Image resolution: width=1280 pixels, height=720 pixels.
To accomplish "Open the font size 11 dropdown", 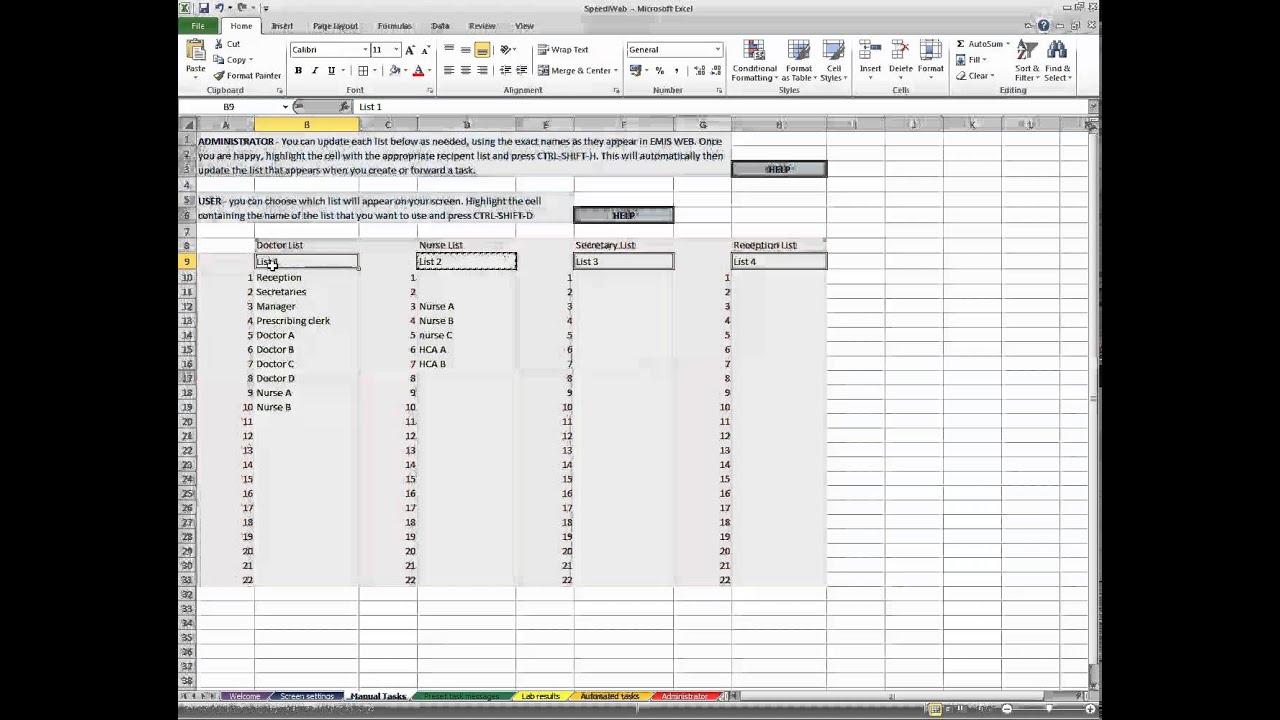I will (396, 50).
